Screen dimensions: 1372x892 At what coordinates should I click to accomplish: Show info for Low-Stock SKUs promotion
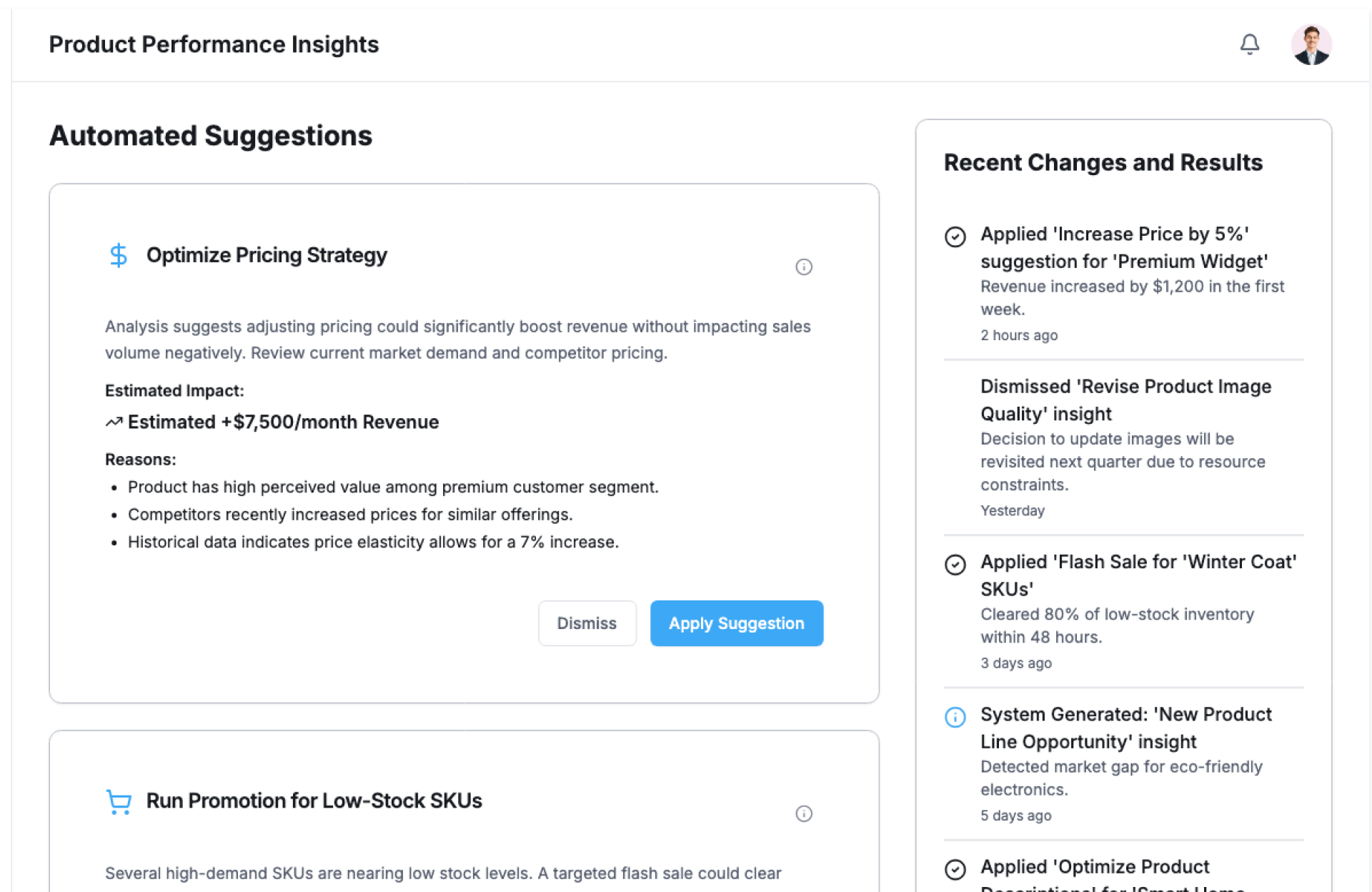[804, 813]
